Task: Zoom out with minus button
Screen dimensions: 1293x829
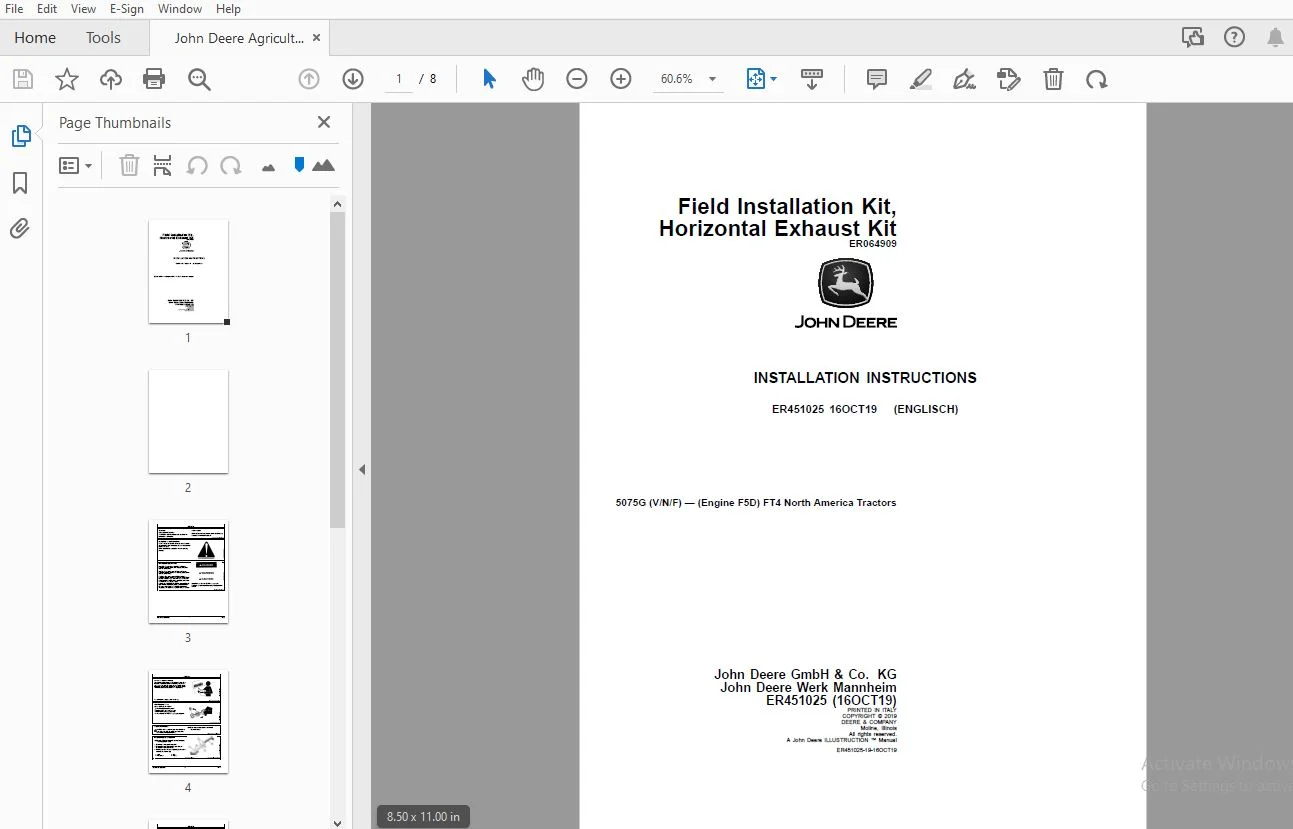Action: pos(577,79)
